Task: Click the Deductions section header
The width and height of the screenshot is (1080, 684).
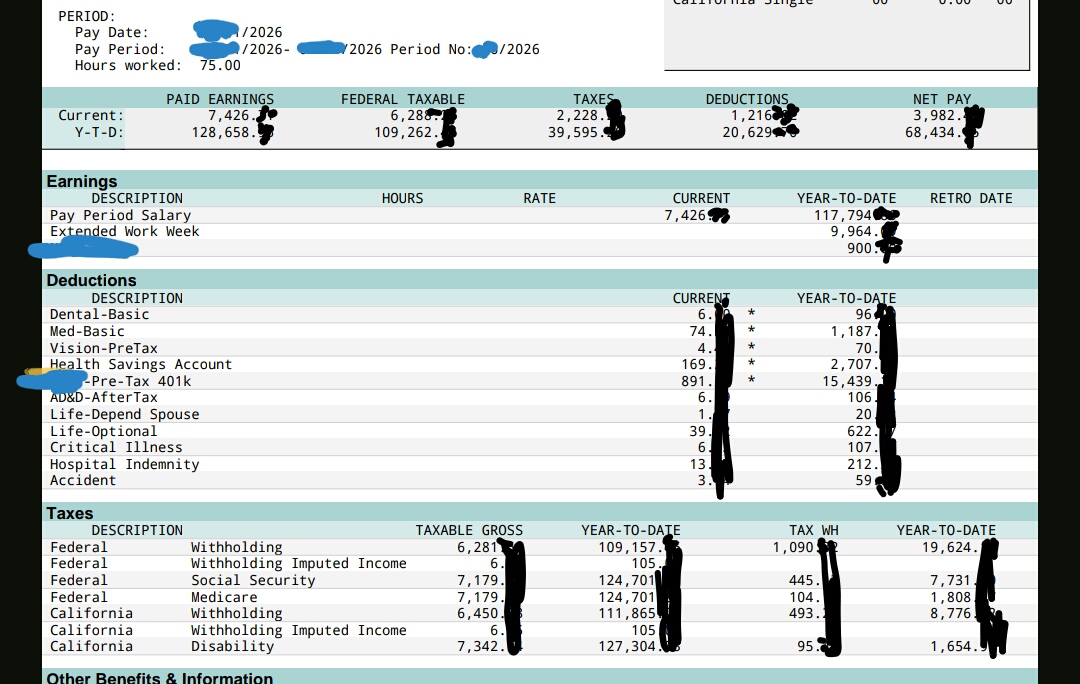Action: [91, 280]
